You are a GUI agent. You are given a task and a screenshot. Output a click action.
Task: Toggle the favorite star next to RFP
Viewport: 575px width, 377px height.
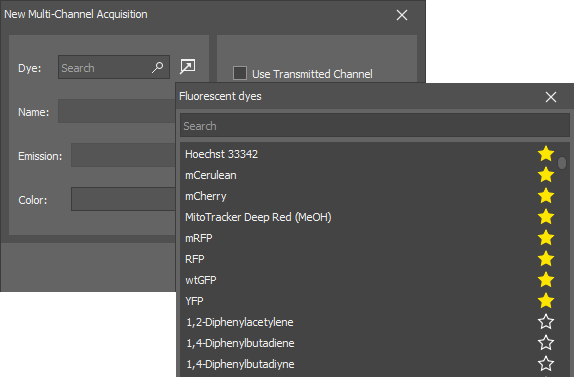coord(546,259)
